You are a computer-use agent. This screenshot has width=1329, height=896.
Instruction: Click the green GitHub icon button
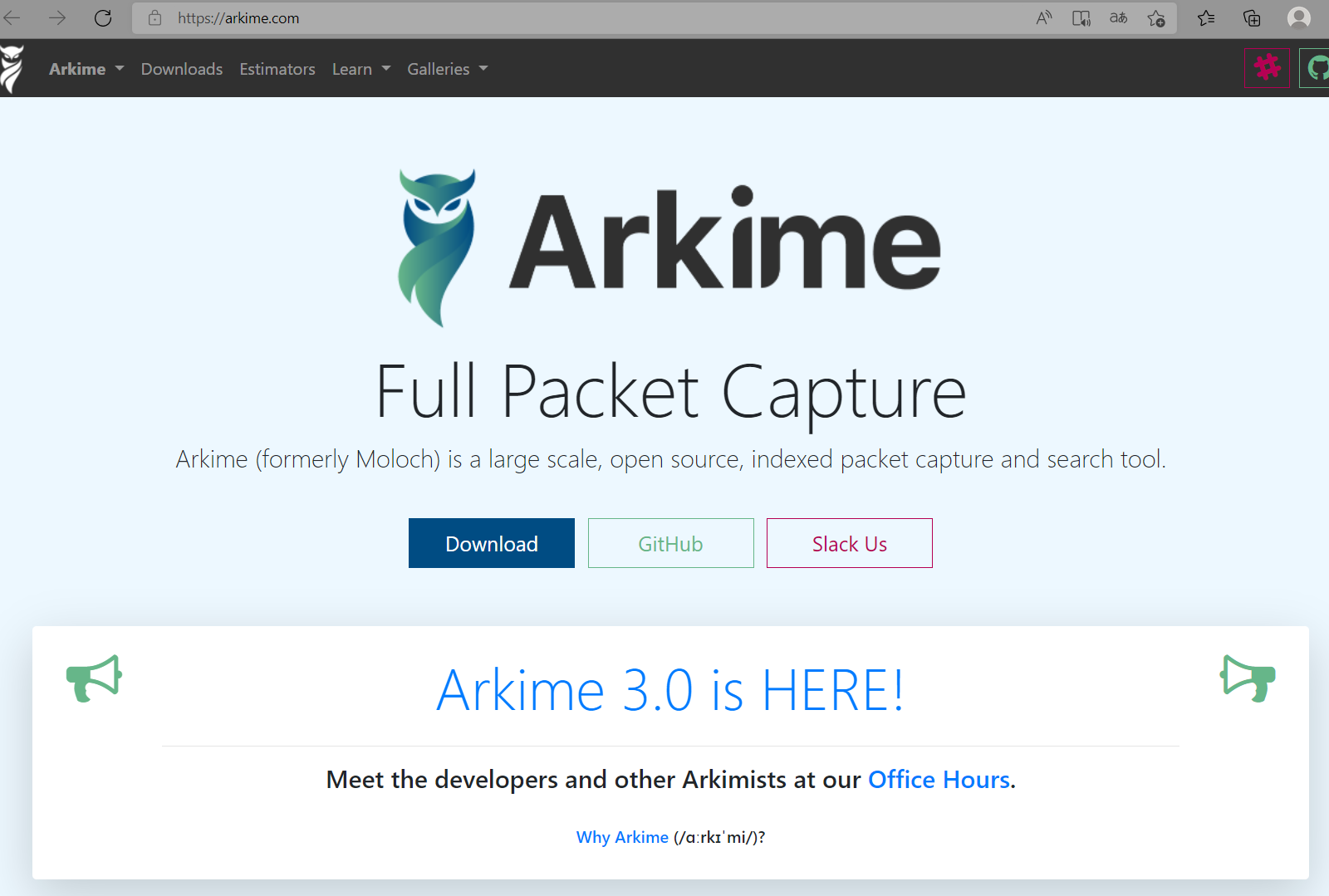click(x=1315, y=68)
